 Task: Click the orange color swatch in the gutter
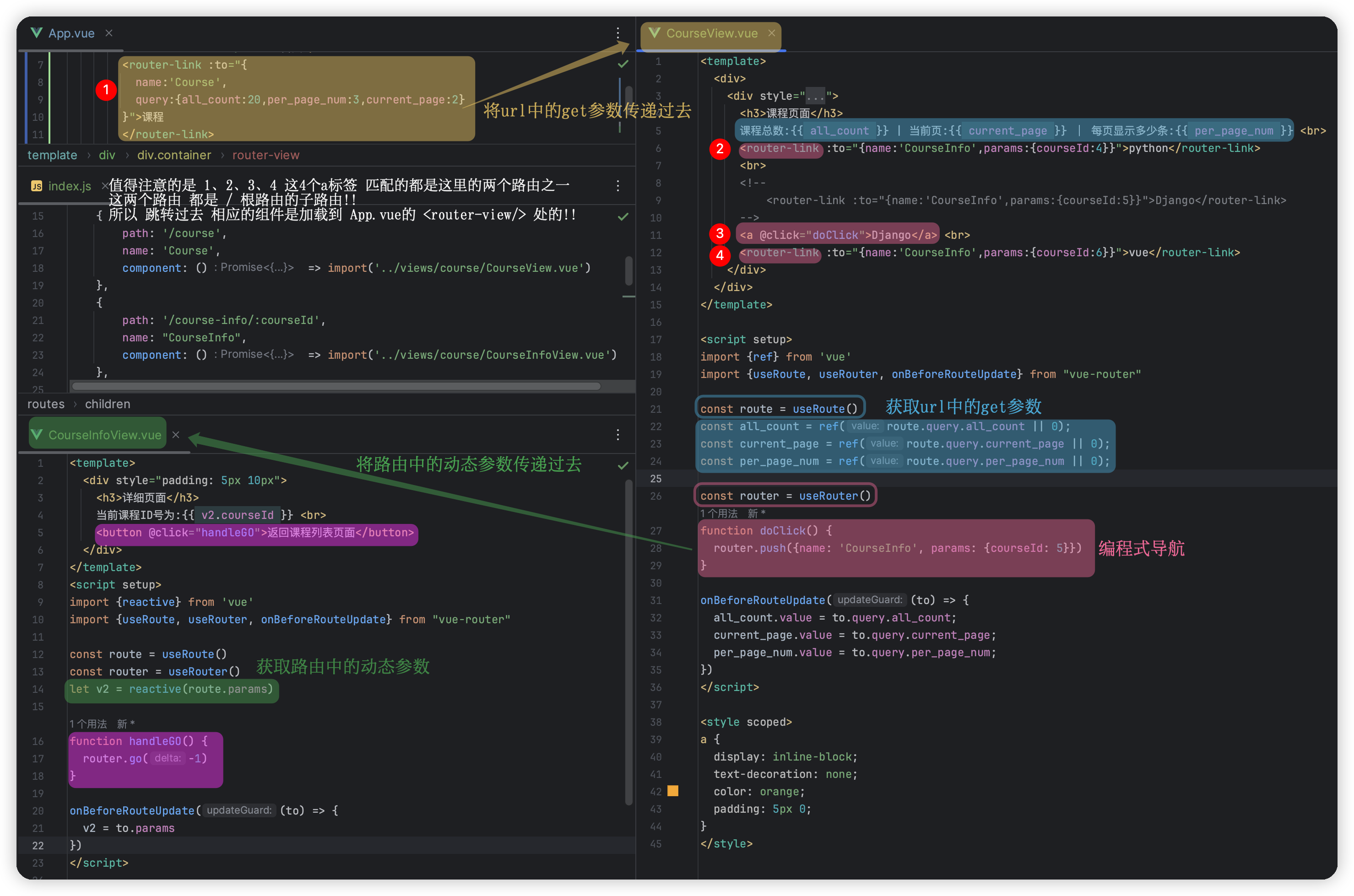click(x=673, y=791)
